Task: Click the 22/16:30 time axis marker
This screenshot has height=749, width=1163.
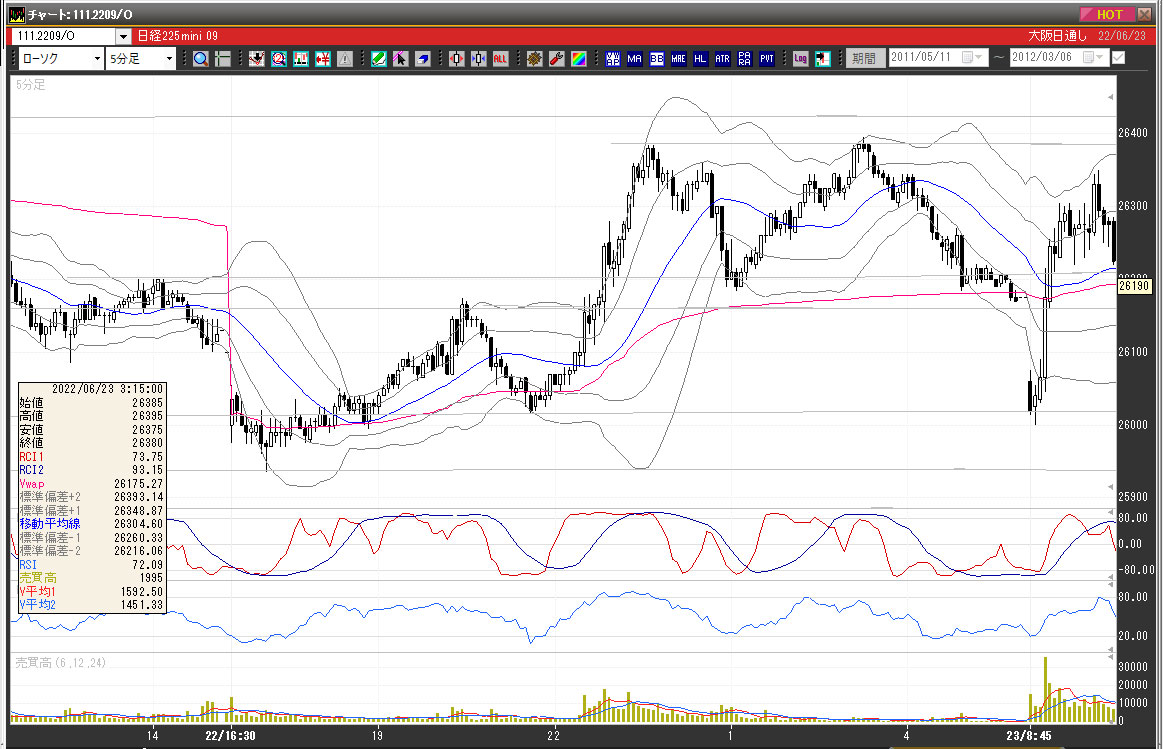Action: coord(231,736)
